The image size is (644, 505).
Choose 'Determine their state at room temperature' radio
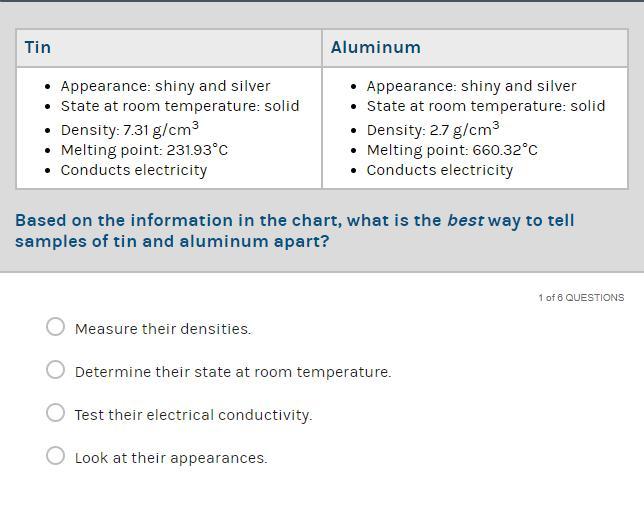(x=55, y=370)
